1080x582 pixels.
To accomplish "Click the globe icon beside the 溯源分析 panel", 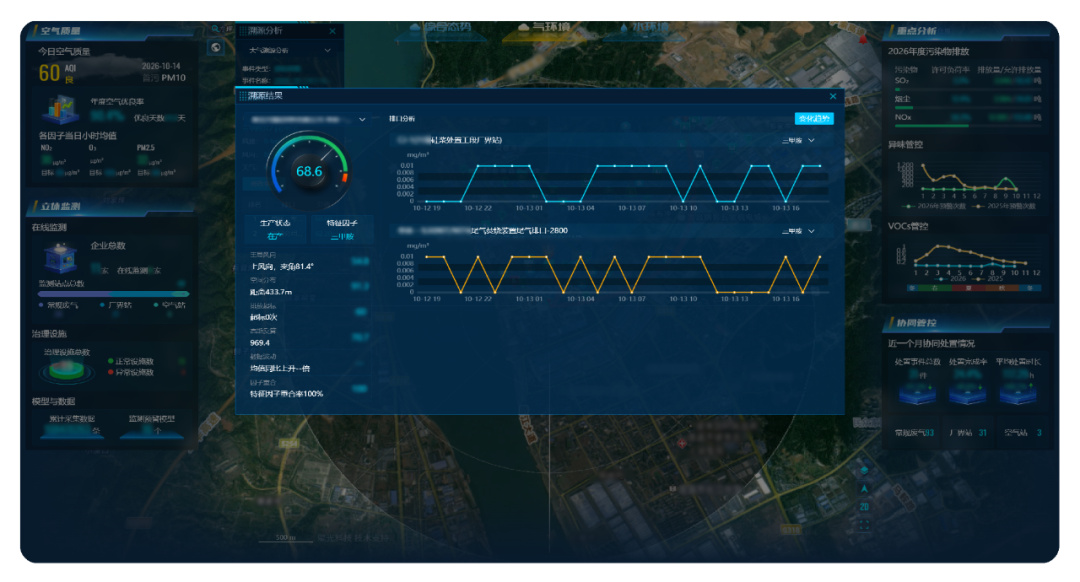I will [216, 48].
